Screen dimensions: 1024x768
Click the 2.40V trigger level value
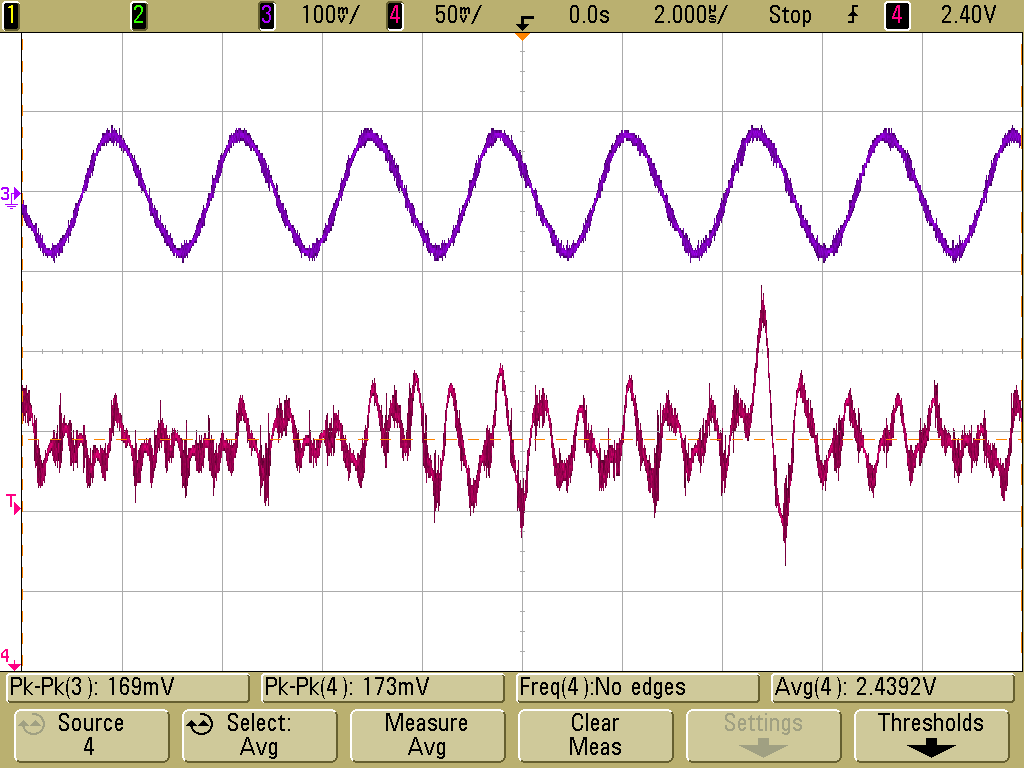click(968, 15)
